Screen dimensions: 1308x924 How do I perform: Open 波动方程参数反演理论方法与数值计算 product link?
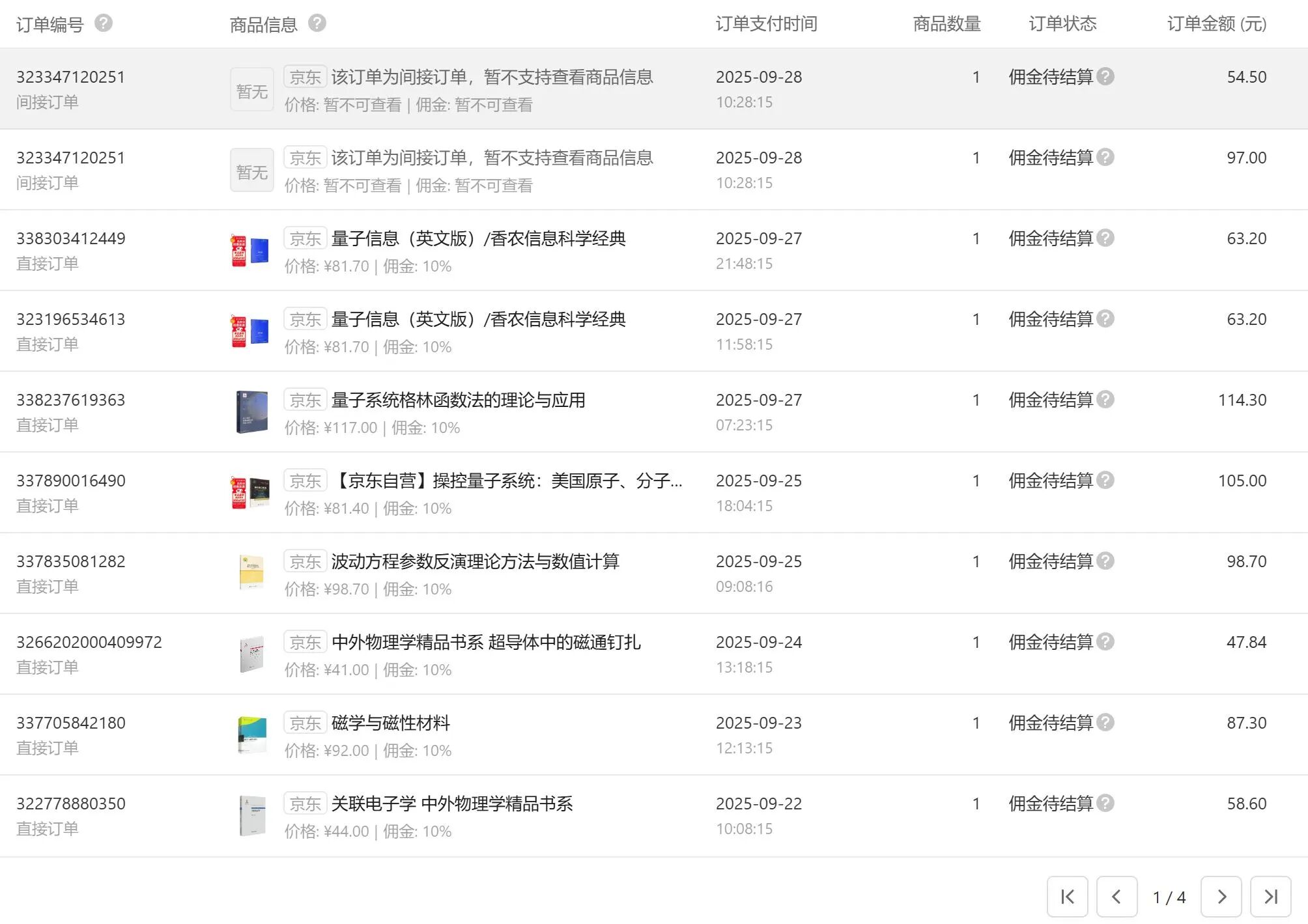coord(475,561)
